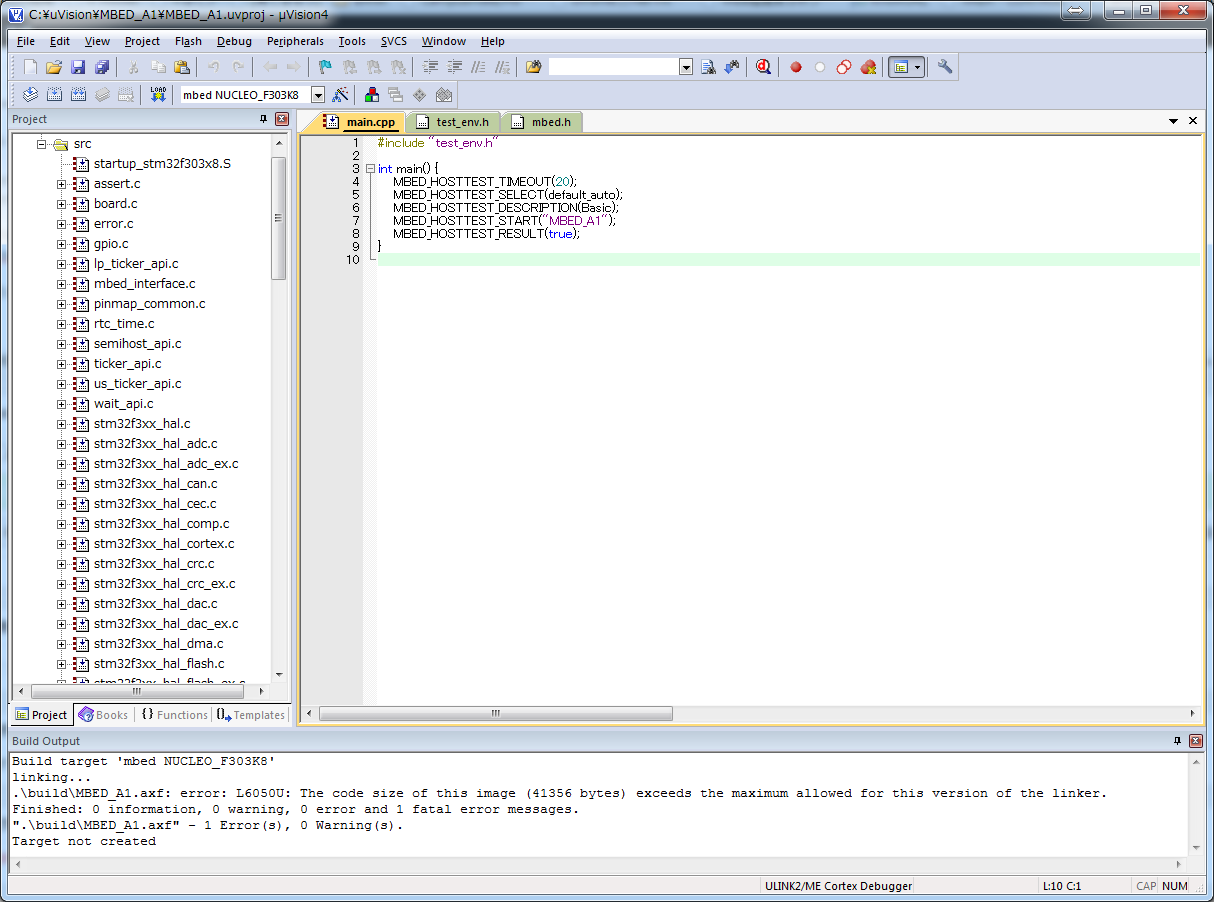Viewport: 1214px width, 902px height.
Task: Open the Peripherals menu
Action: [295, 41]
